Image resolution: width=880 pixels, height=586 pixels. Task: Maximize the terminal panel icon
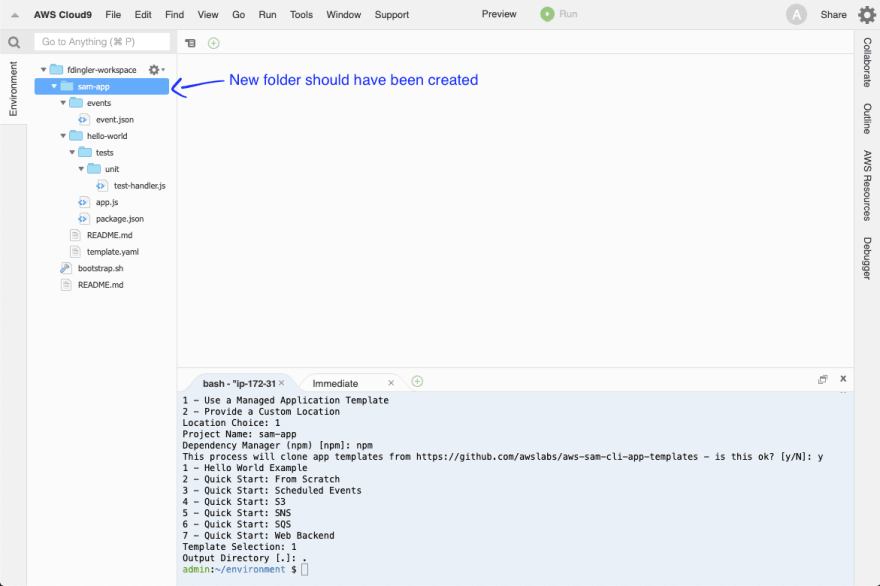pyautogui.click(x=823, y=379)
